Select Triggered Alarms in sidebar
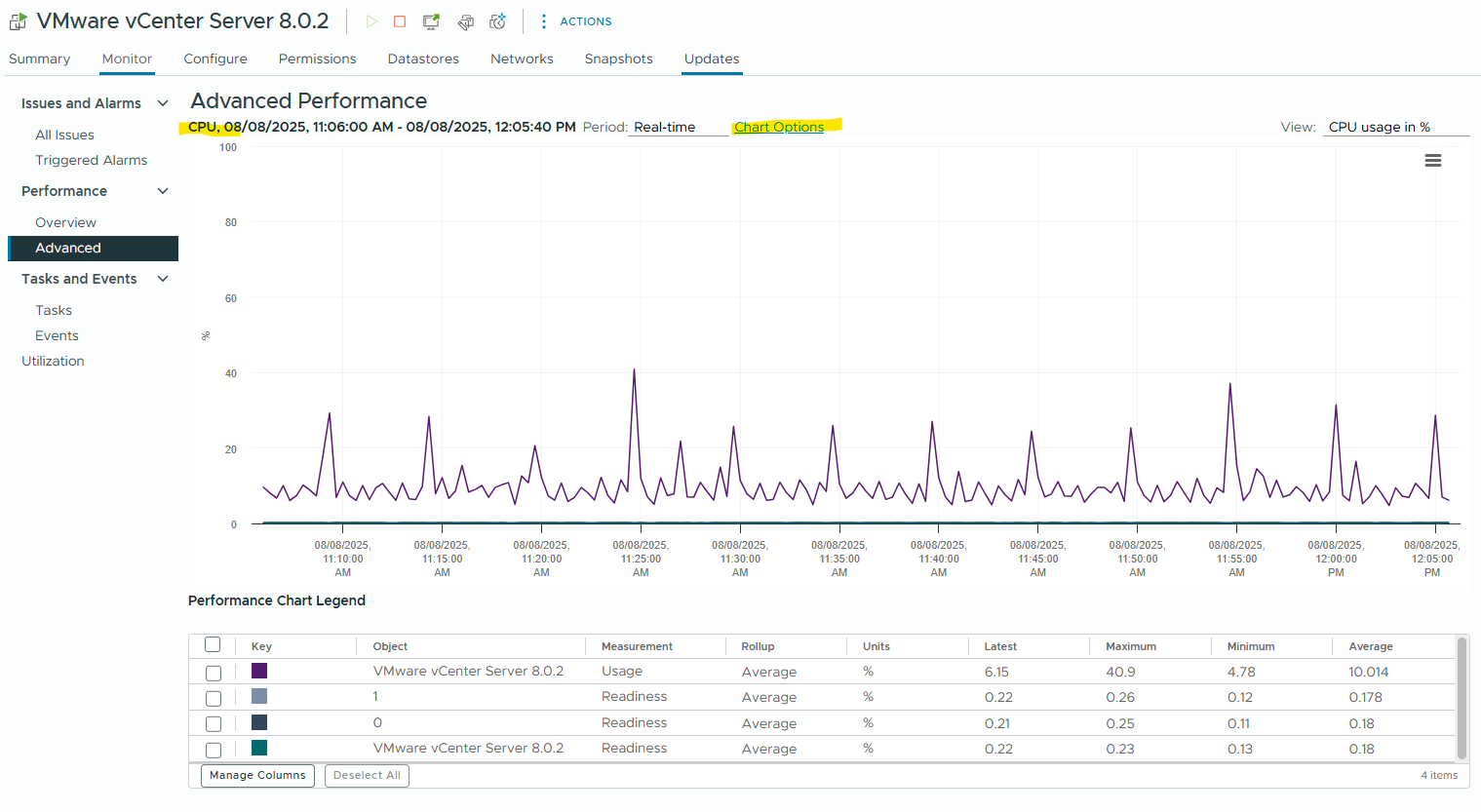Image resolution: width=1481 pixels, height=812 pixels. [x=92, y=160]
